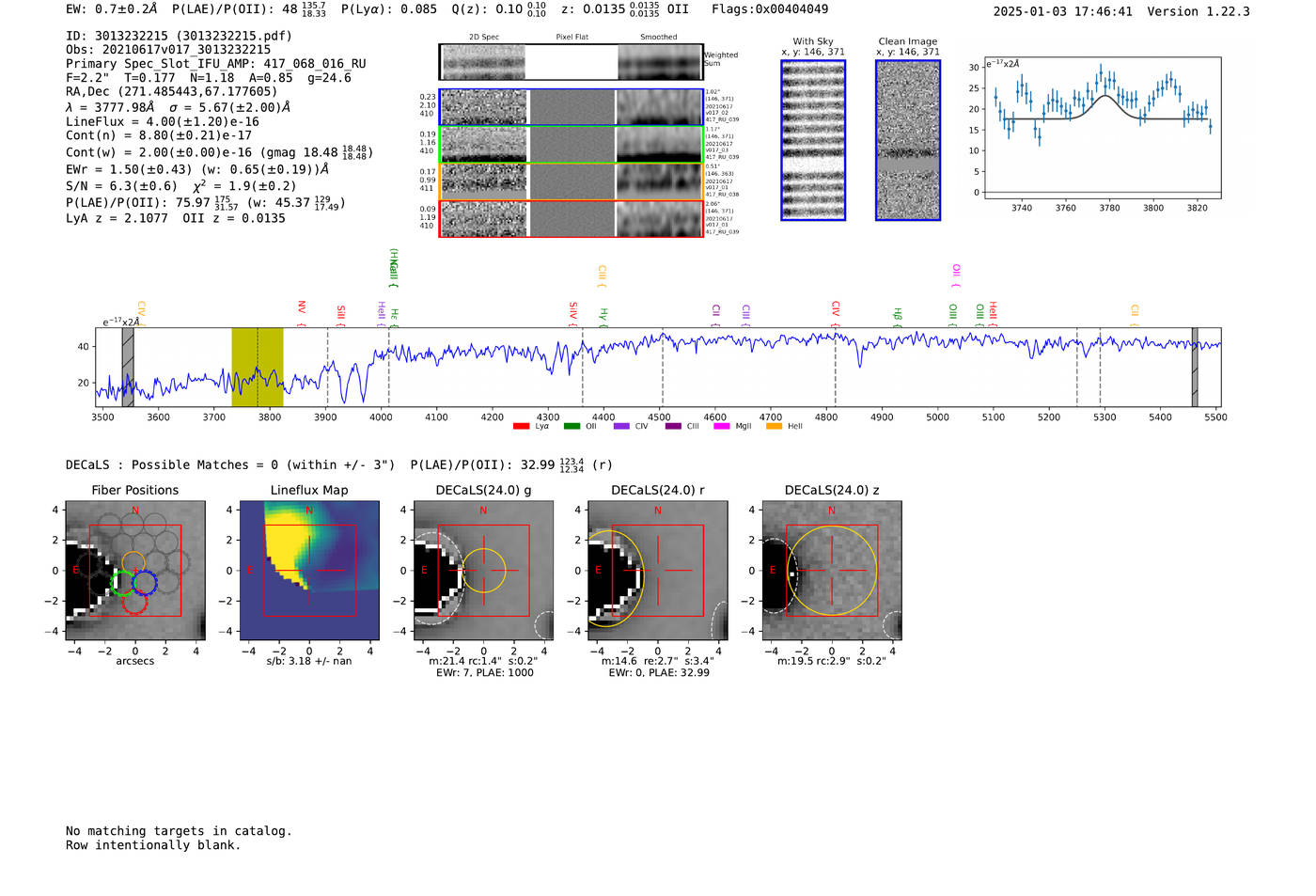Click the green OII legend swatch
This screenshot has width=1316, height=896.
572,426
